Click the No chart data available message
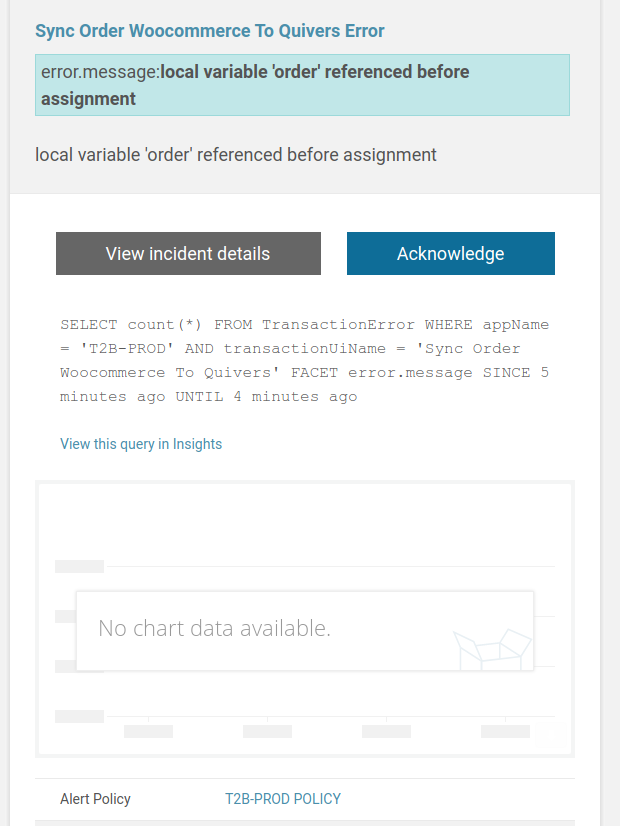Screen dimensions: 620x826 click(x=214, y=629)
